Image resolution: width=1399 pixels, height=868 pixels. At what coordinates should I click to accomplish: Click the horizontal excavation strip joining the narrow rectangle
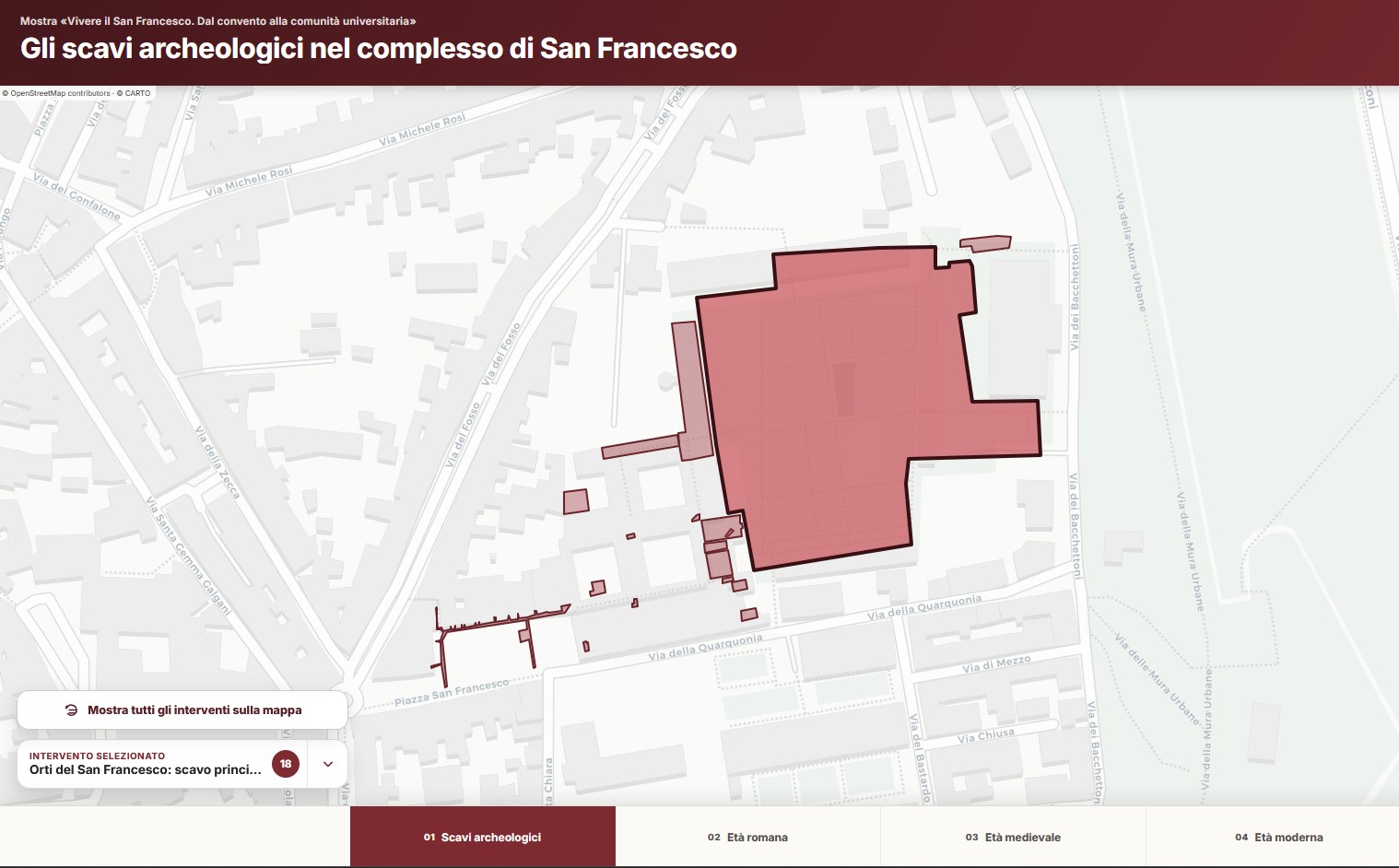tap(641, 448)
